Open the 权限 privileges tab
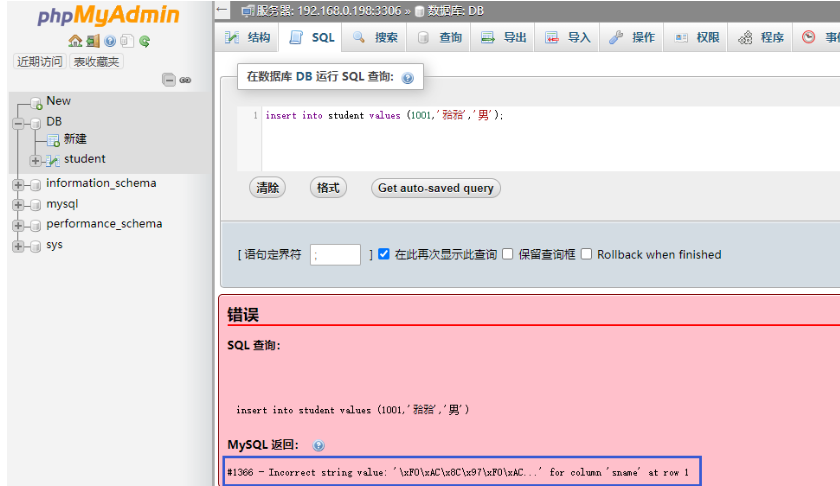The image size is (840, 486). pyautogui.click(x=696, y=38)
